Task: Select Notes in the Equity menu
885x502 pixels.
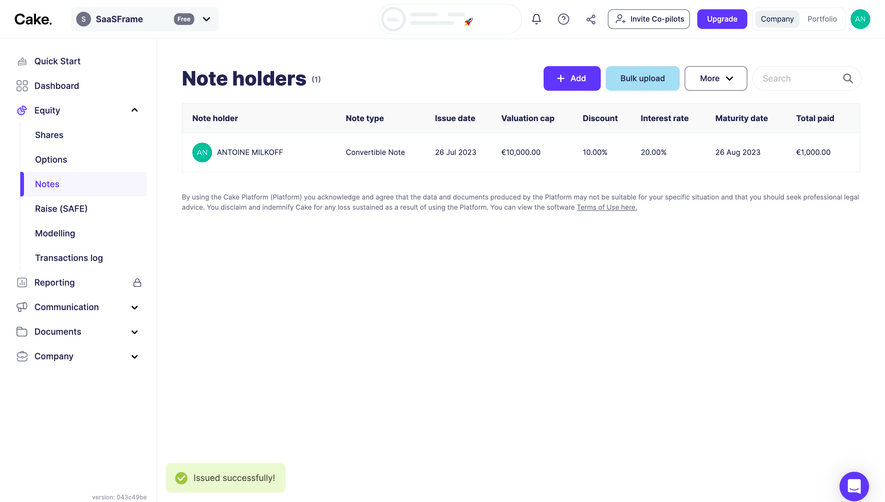Action: [84, 184]
